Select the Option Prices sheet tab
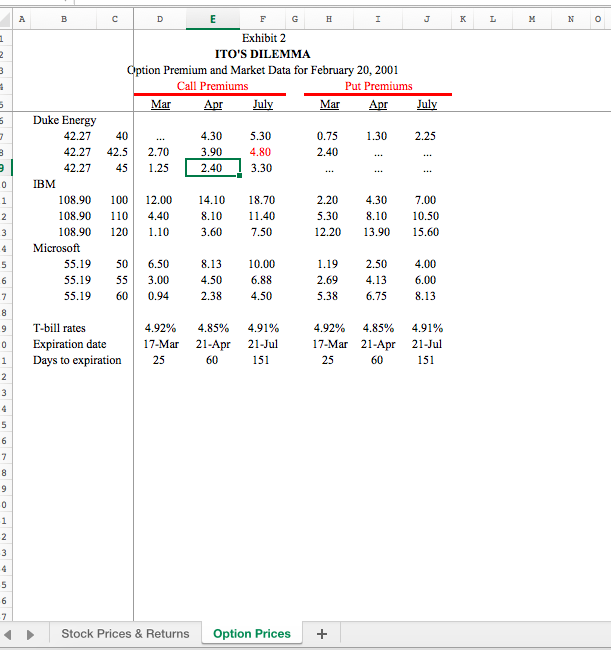This screenshot has height=650, width=611. tap(252, 633)
